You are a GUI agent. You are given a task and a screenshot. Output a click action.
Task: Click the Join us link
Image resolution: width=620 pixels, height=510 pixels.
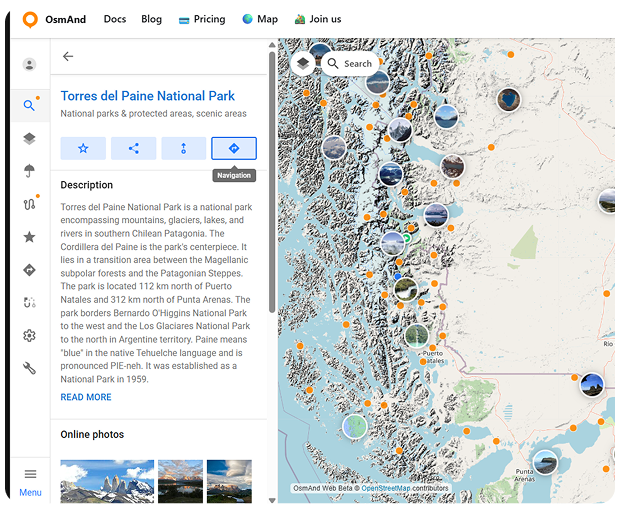[318, 19]
